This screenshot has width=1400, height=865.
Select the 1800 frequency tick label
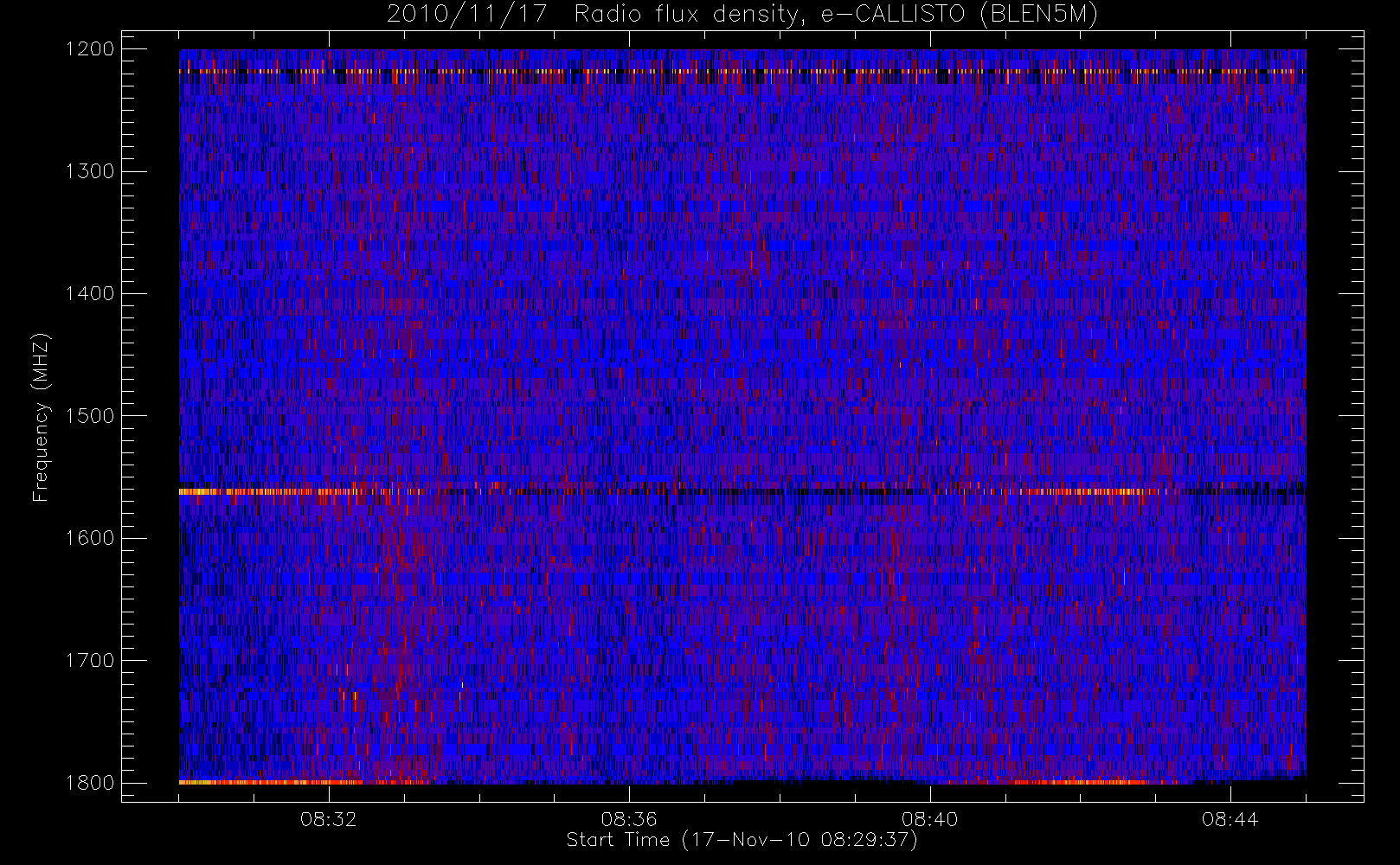tap(90, 783)
